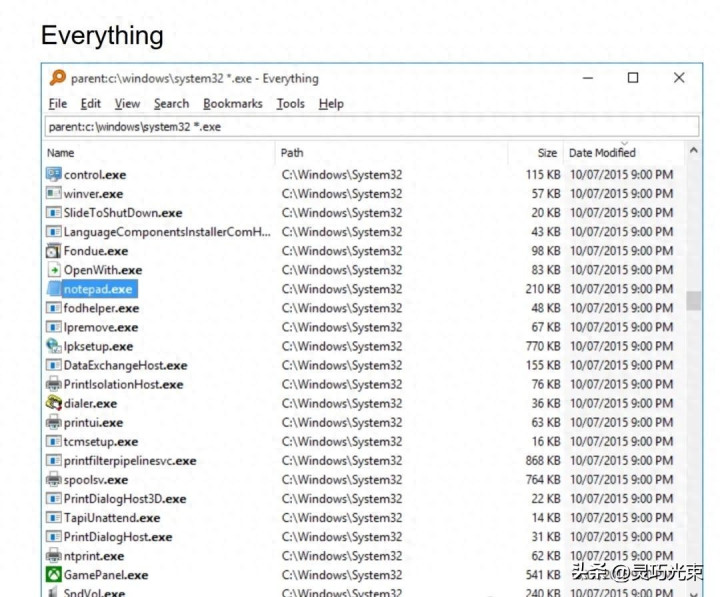Screen dimensions: 720x597
Task: Click the control.exe file icon
Action: pyautogui.click(x=54, y=174)
